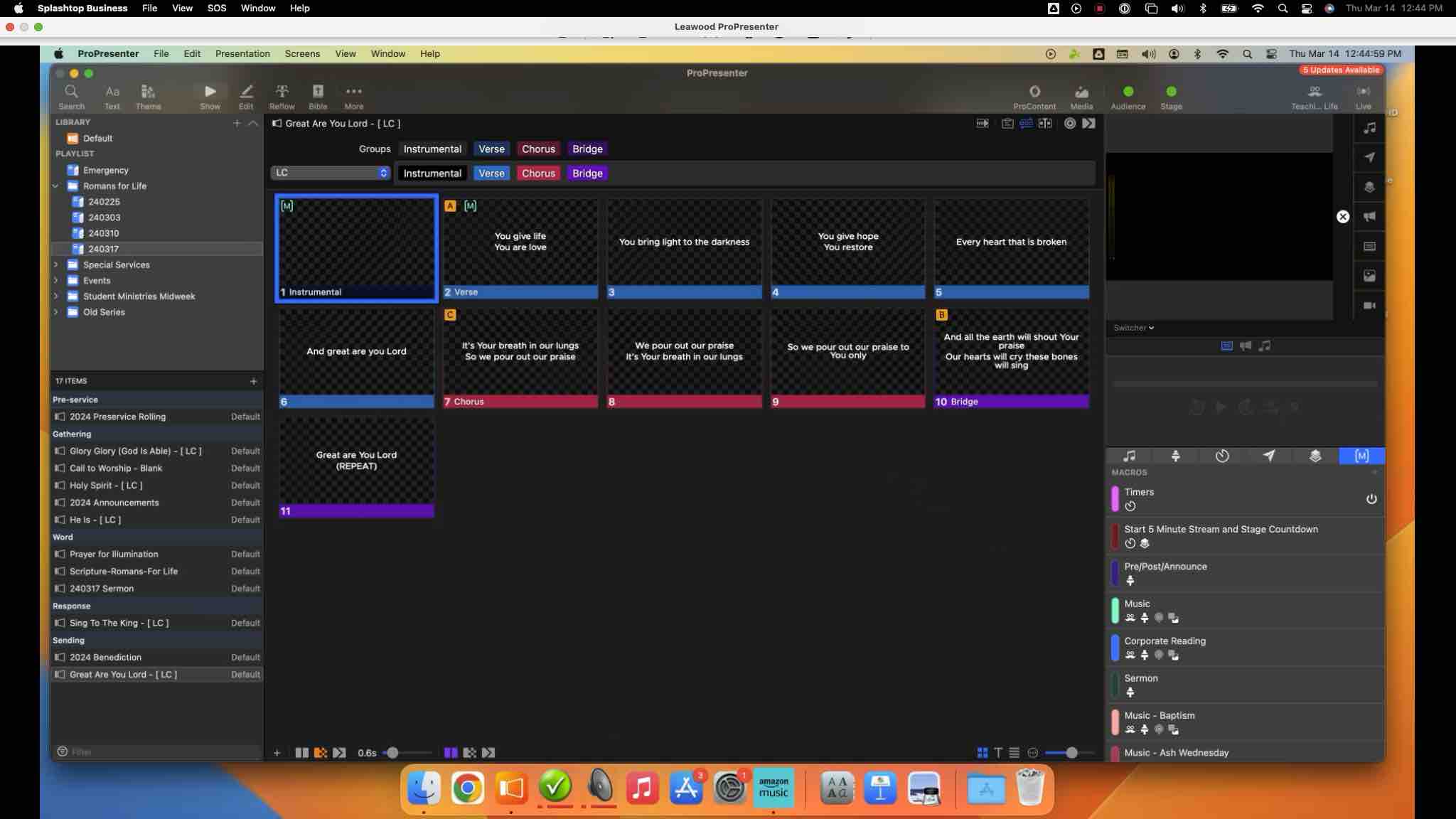
Task: Select the timers clock tab icon
Action: pyautogui.click(x=1222, y=456)
